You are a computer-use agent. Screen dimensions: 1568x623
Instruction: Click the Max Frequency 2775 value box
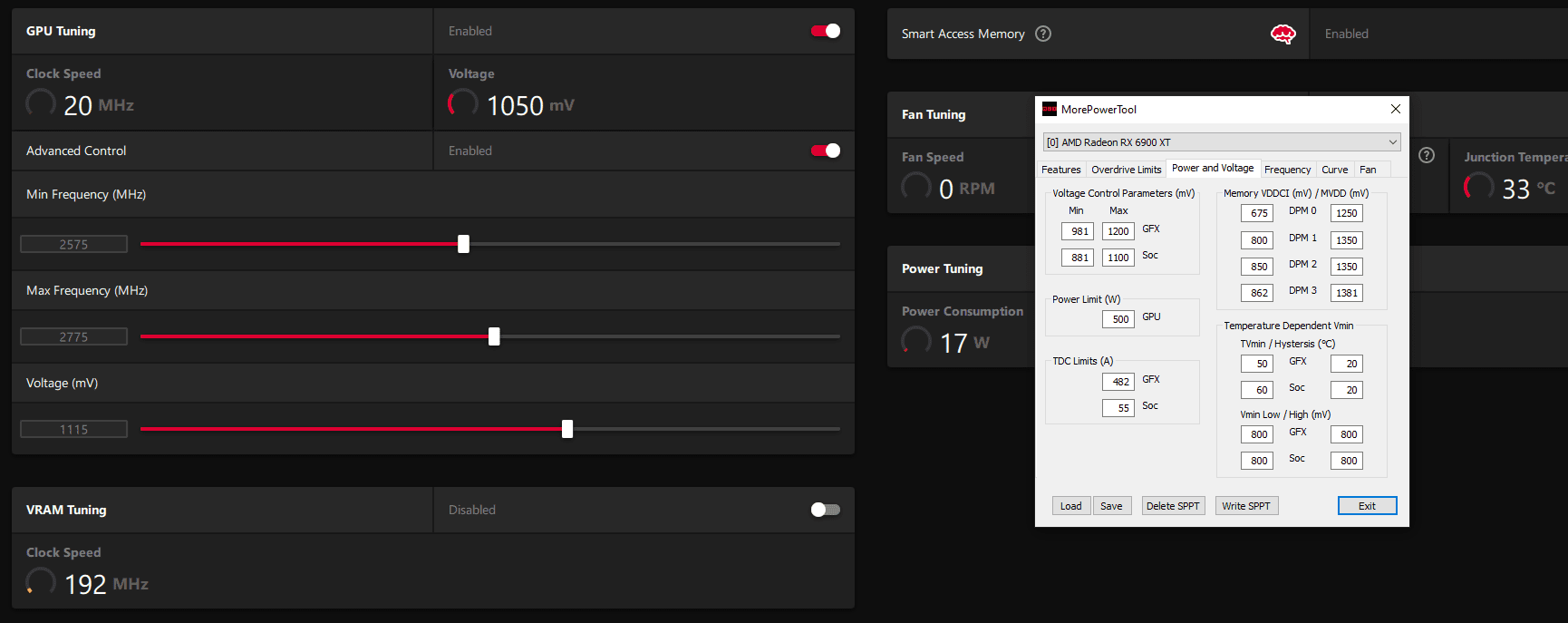click(x=73, y=336)
